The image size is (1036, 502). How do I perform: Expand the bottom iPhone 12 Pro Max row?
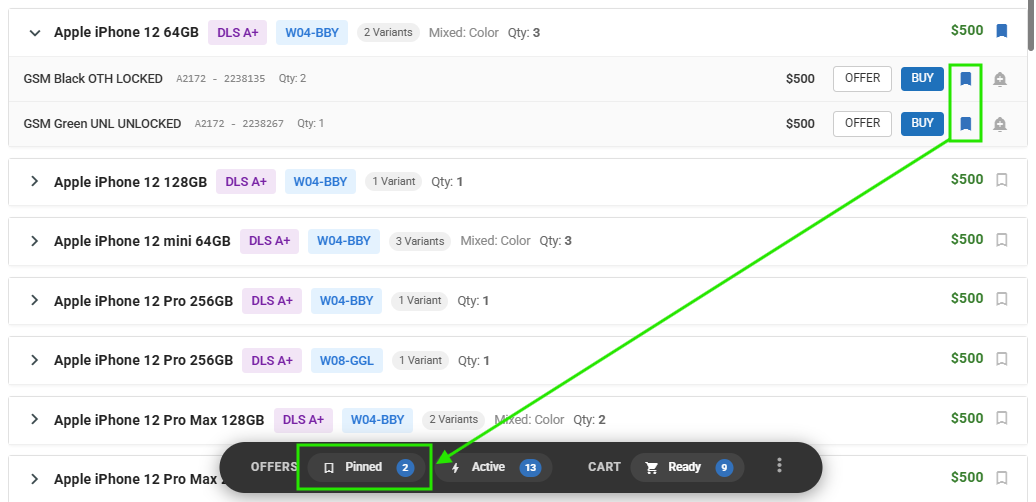tap(35, 479)
